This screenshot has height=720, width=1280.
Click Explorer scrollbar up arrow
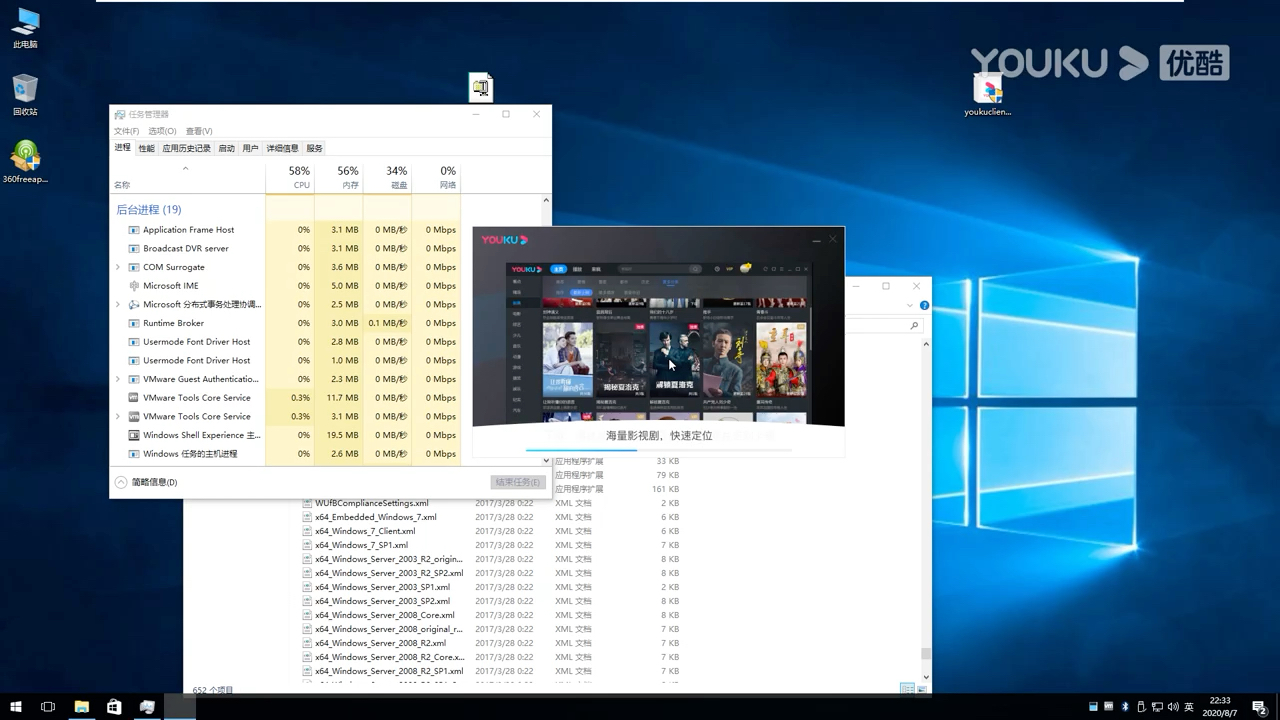(x=925, y=344)
